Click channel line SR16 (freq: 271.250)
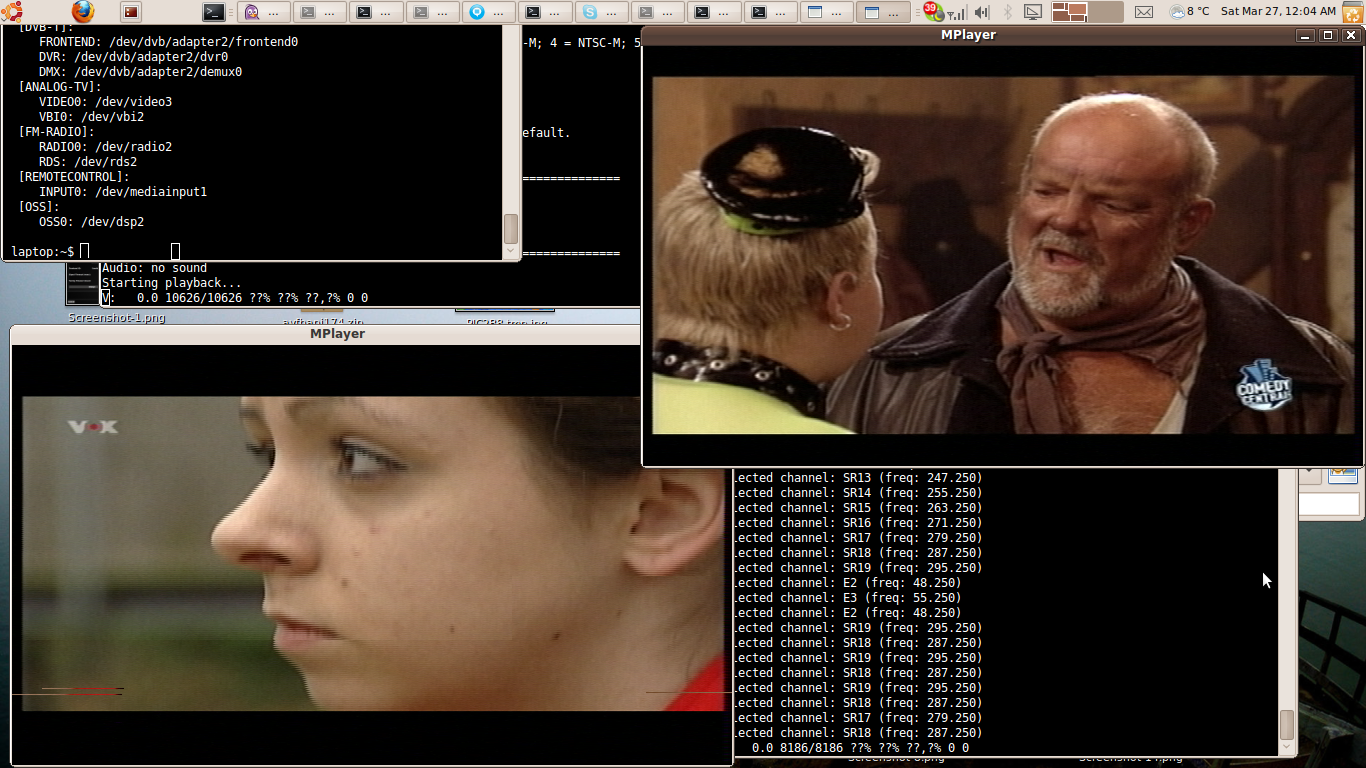Viewport: 1366px width, 768px height. (x=859, y=523)
